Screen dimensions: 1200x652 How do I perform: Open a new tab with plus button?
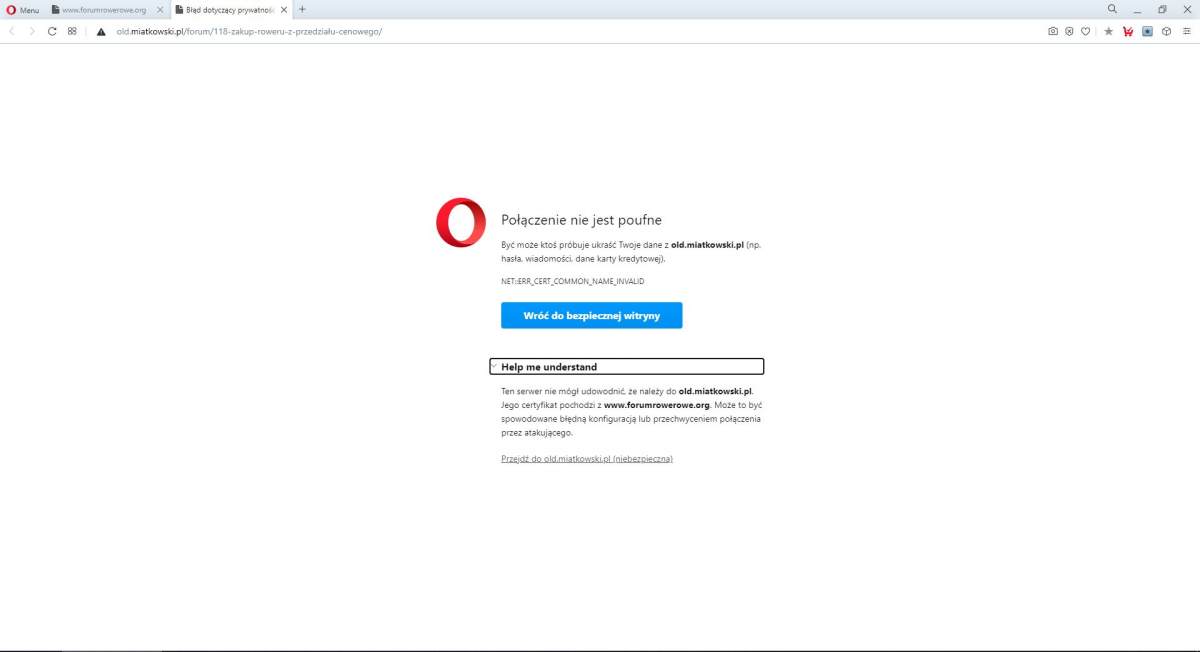[x=302, y=9]
